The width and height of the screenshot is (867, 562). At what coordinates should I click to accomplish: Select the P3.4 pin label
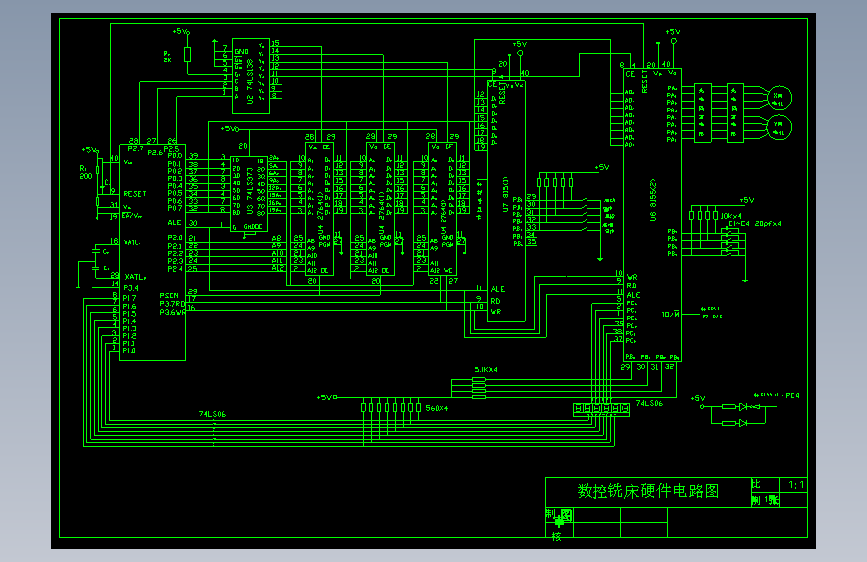point(130,288)
